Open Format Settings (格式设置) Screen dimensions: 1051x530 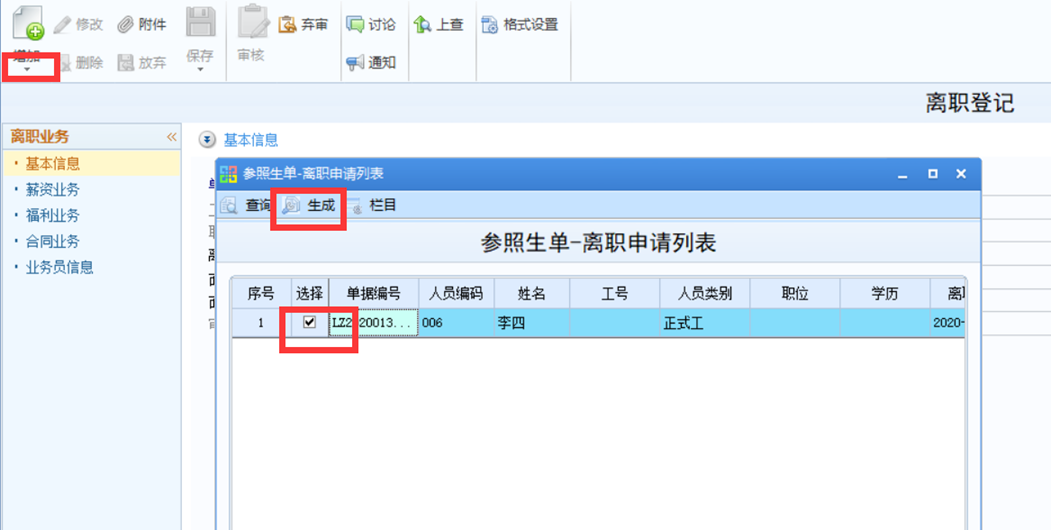click(520, 25)
